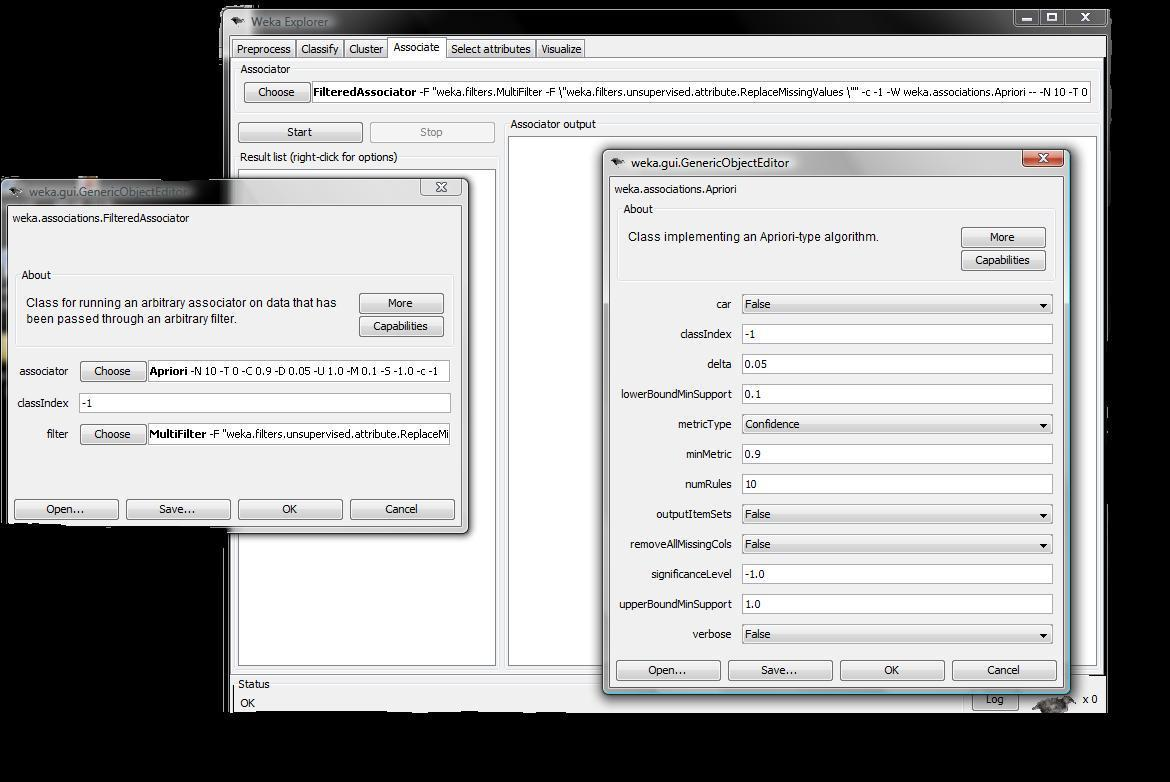The image size is (1170, 782).
Task: Close the FilteredAssociator editor window
Action: tap(441, 187)
